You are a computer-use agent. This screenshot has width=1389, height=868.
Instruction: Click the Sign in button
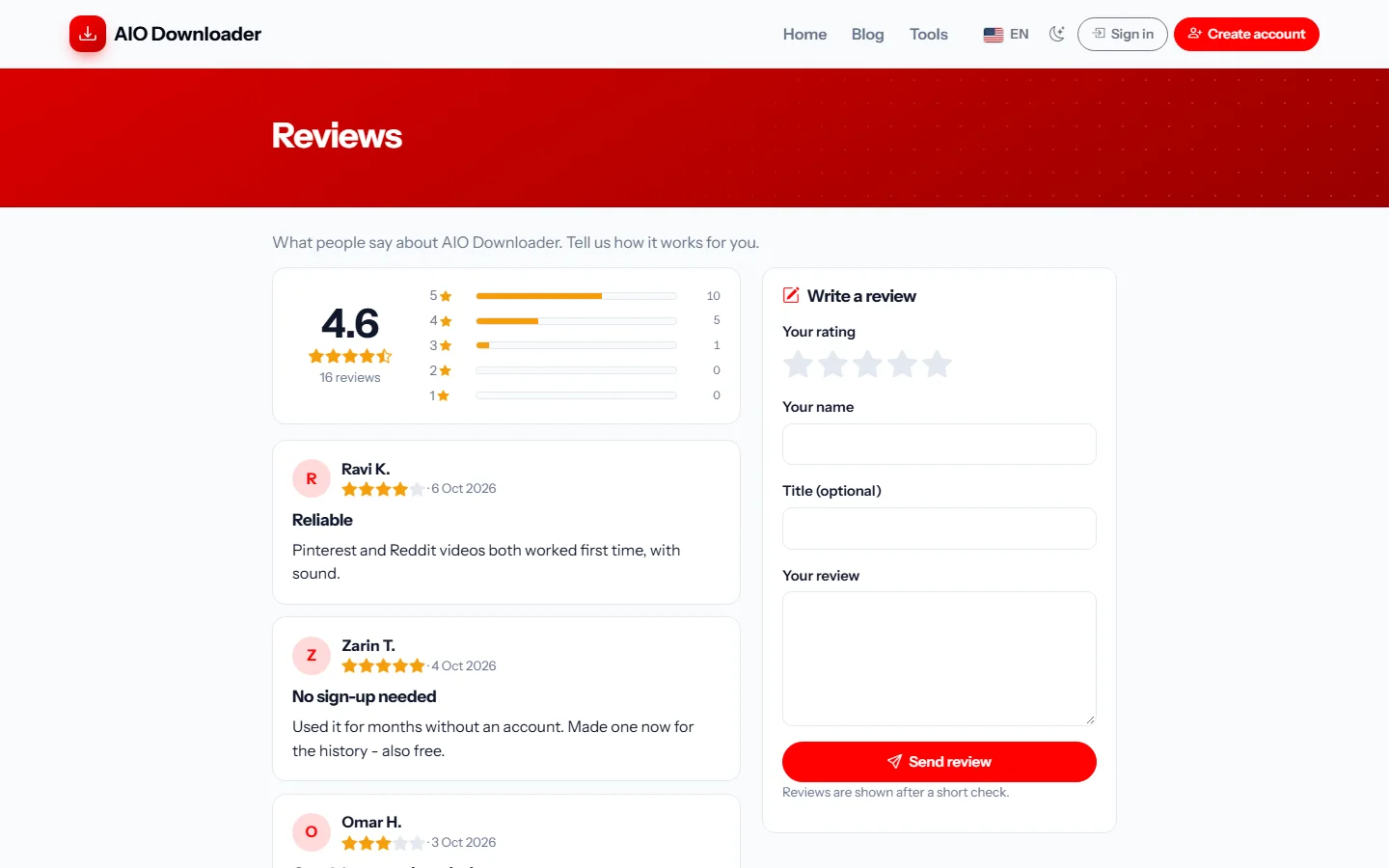click(x=1122, y=34)
